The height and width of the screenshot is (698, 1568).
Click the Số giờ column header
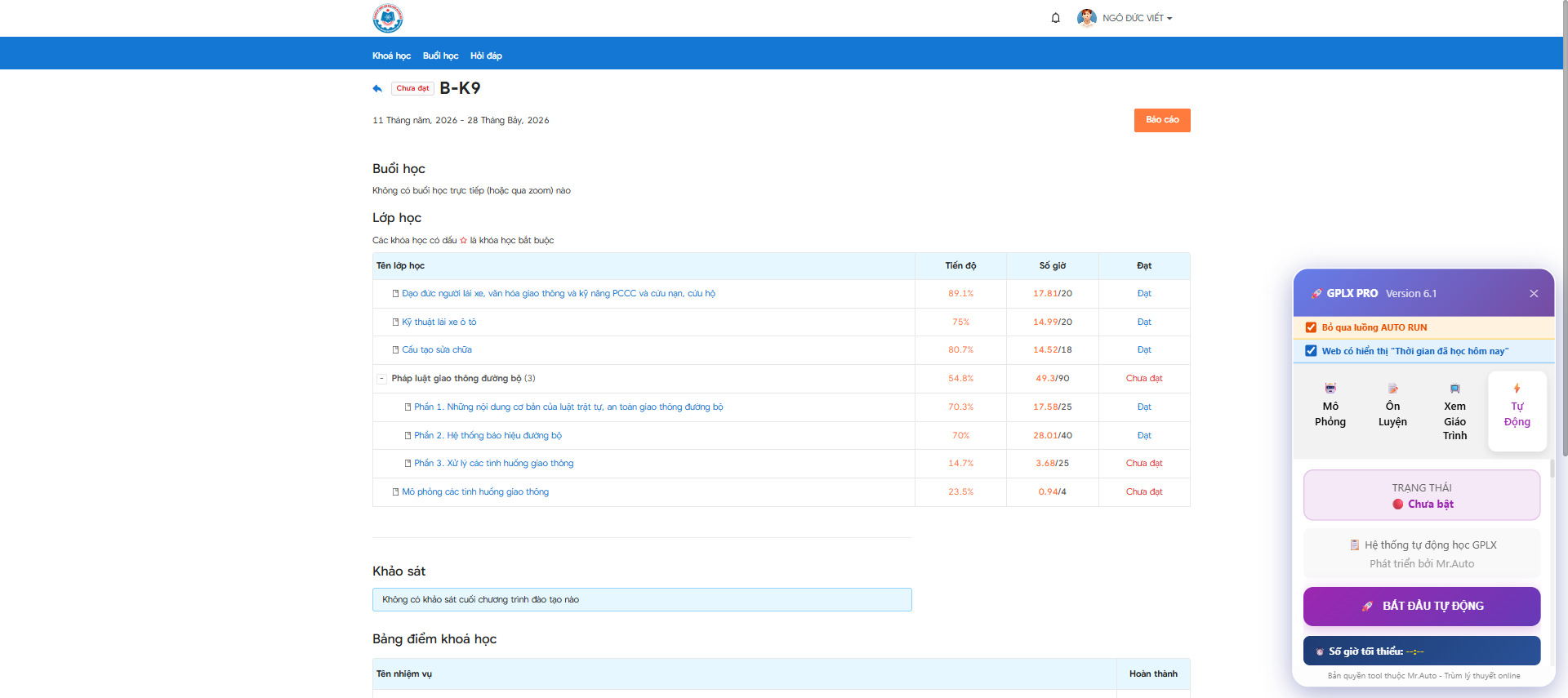click(x=1053, y=265)
